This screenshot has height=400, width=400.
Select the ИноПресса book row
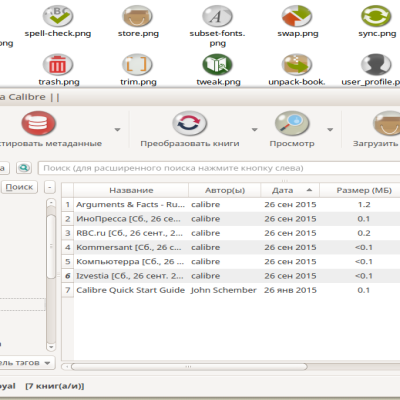(x=231, y=219)
